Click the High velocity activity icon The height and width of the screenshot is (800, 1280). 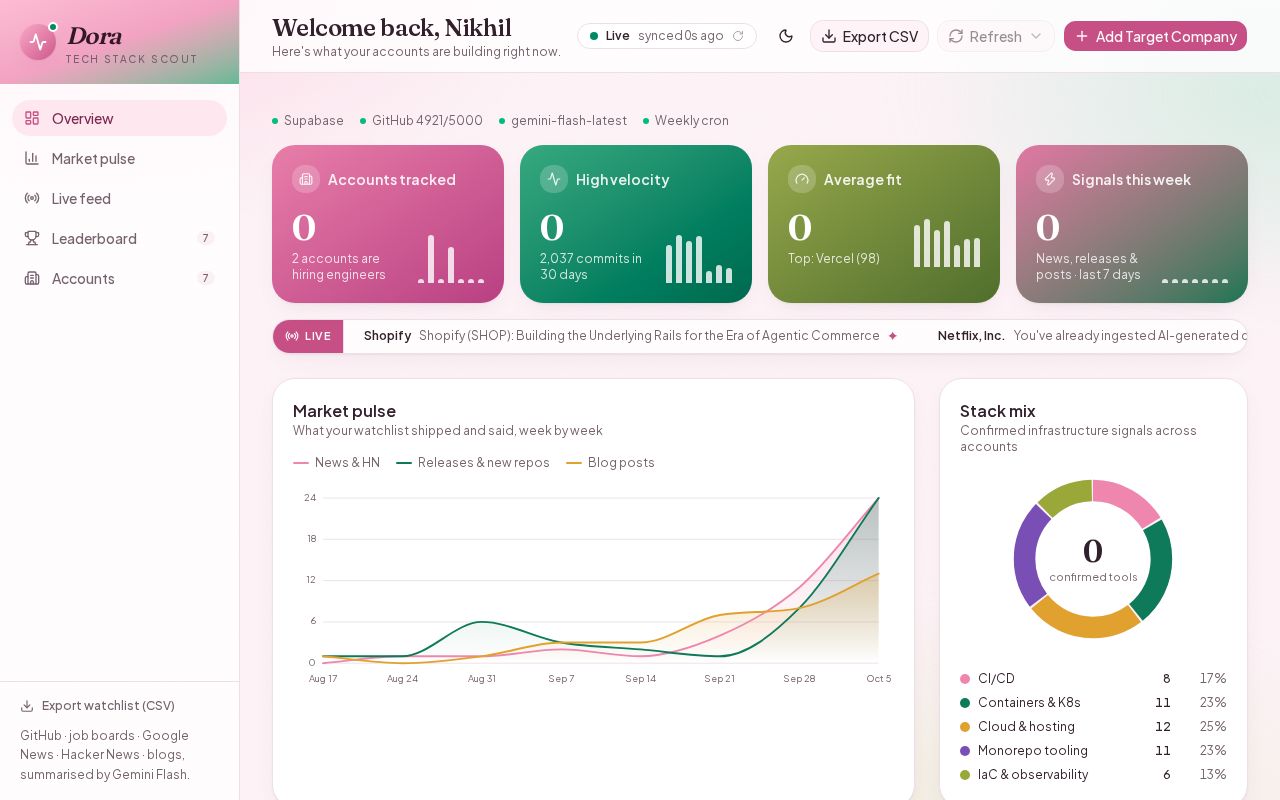point(554,179)
